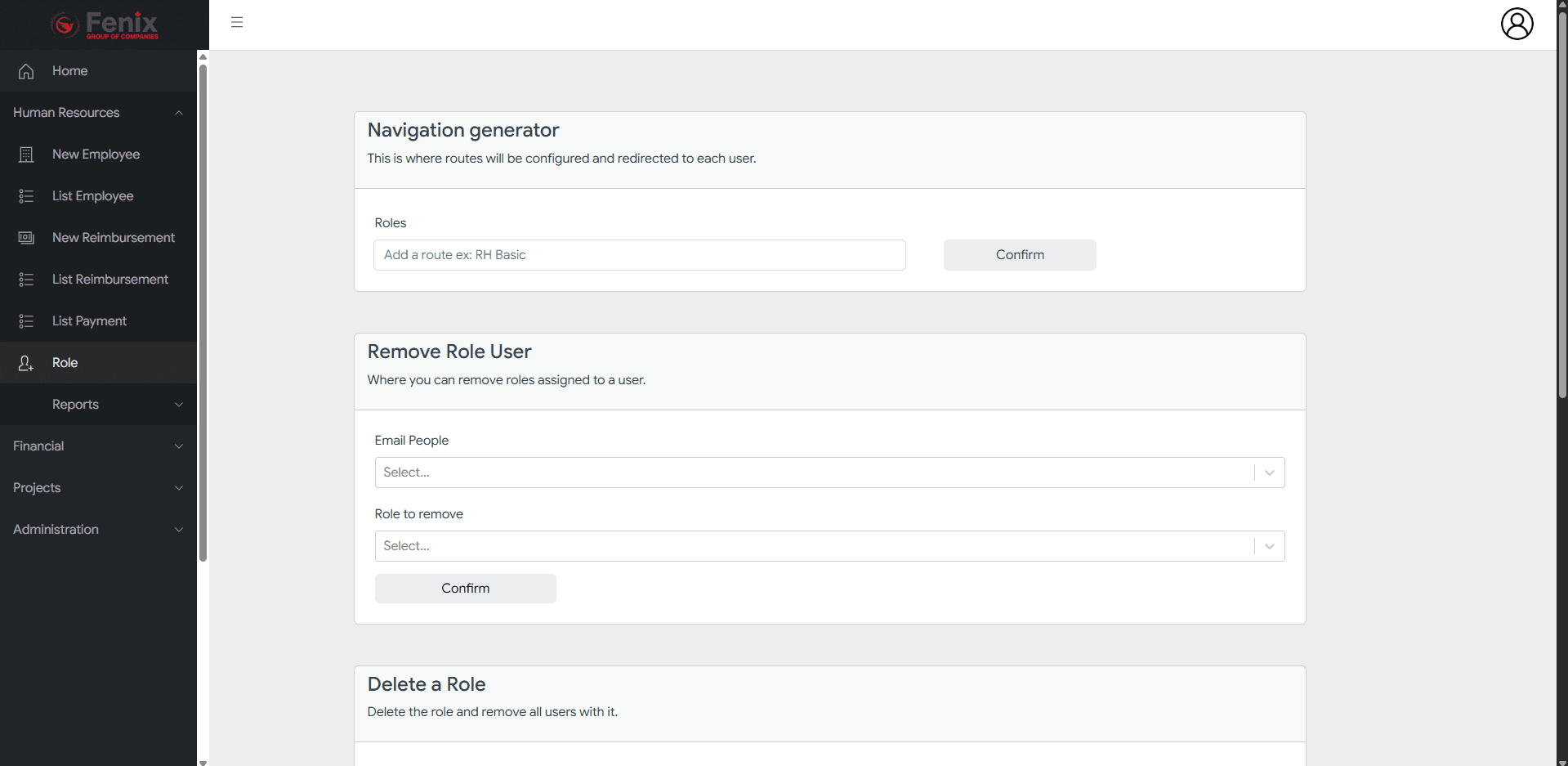
Task: Click the Roles field label
Action: coord(391,223)
